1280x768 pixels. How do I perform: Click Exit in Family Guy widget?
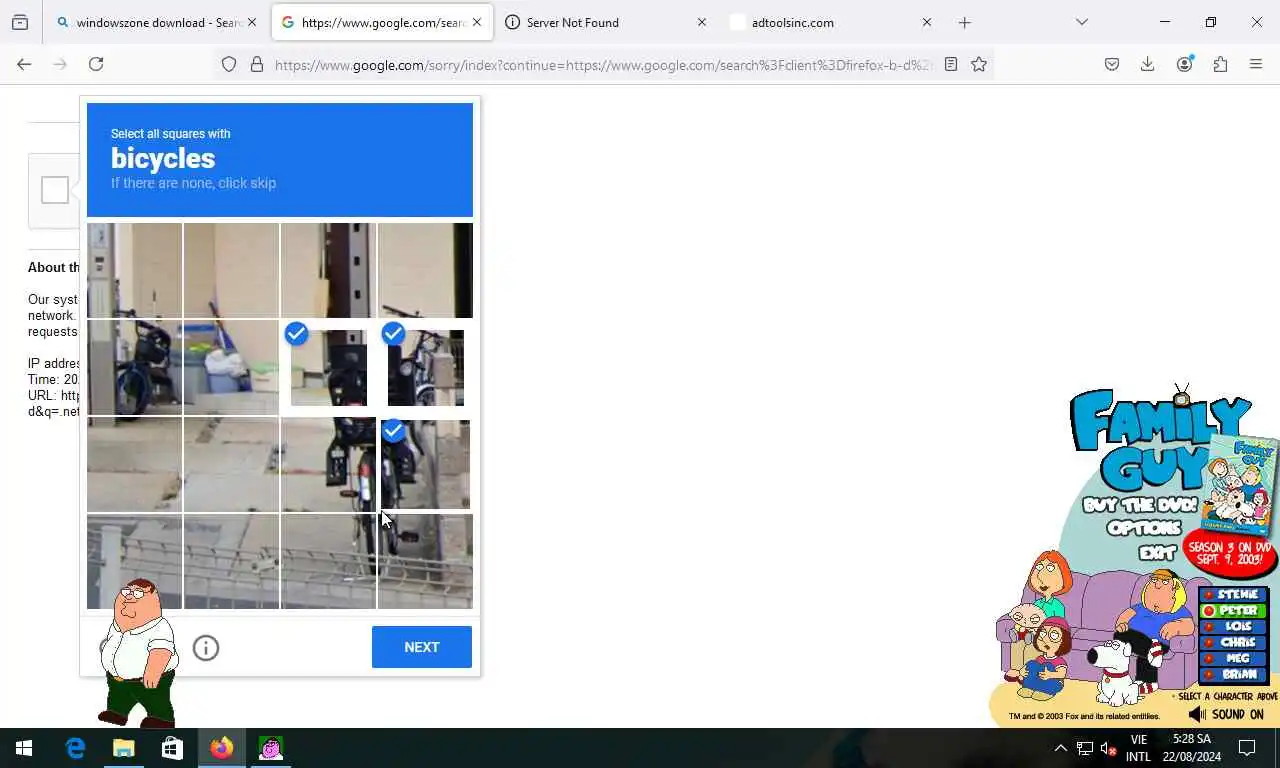pyautogui.click(x=1157, y=552)
